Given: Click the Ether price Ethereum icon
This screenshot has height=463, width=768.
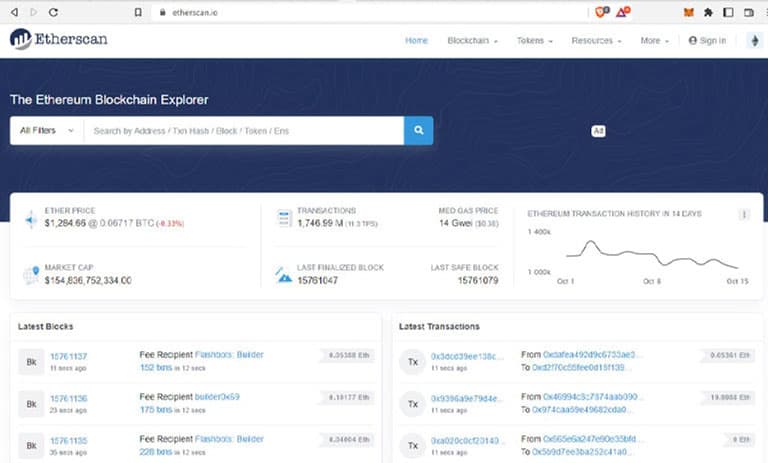Looking at the screenshot, I should (31, 219).
